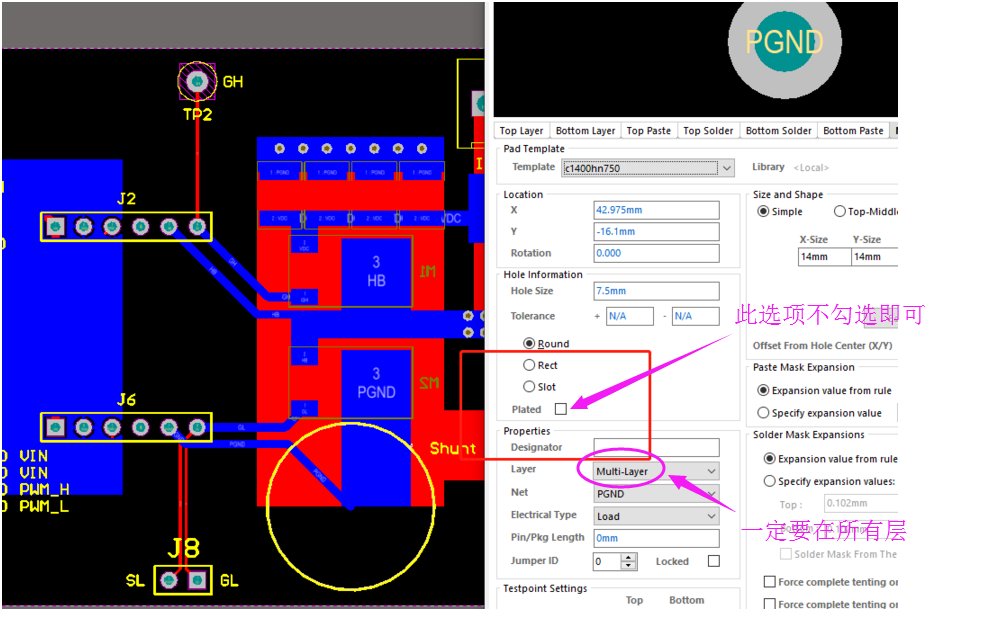Click the Designator input field

click(656, 448)
